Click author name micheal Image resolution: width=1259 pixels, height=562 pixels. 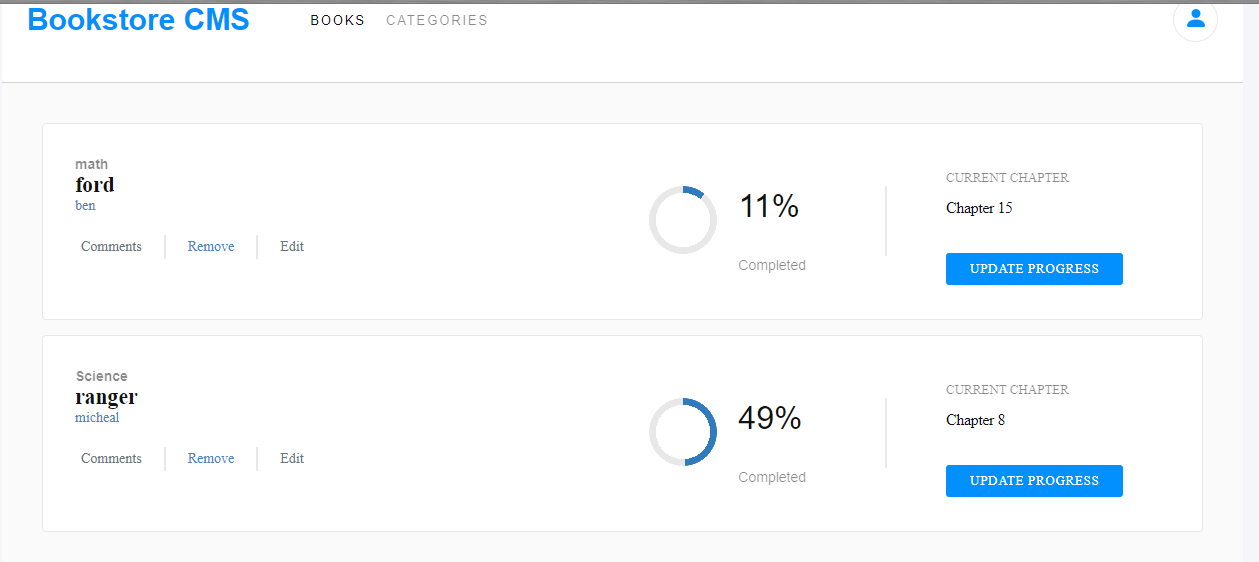coord(97,418)
